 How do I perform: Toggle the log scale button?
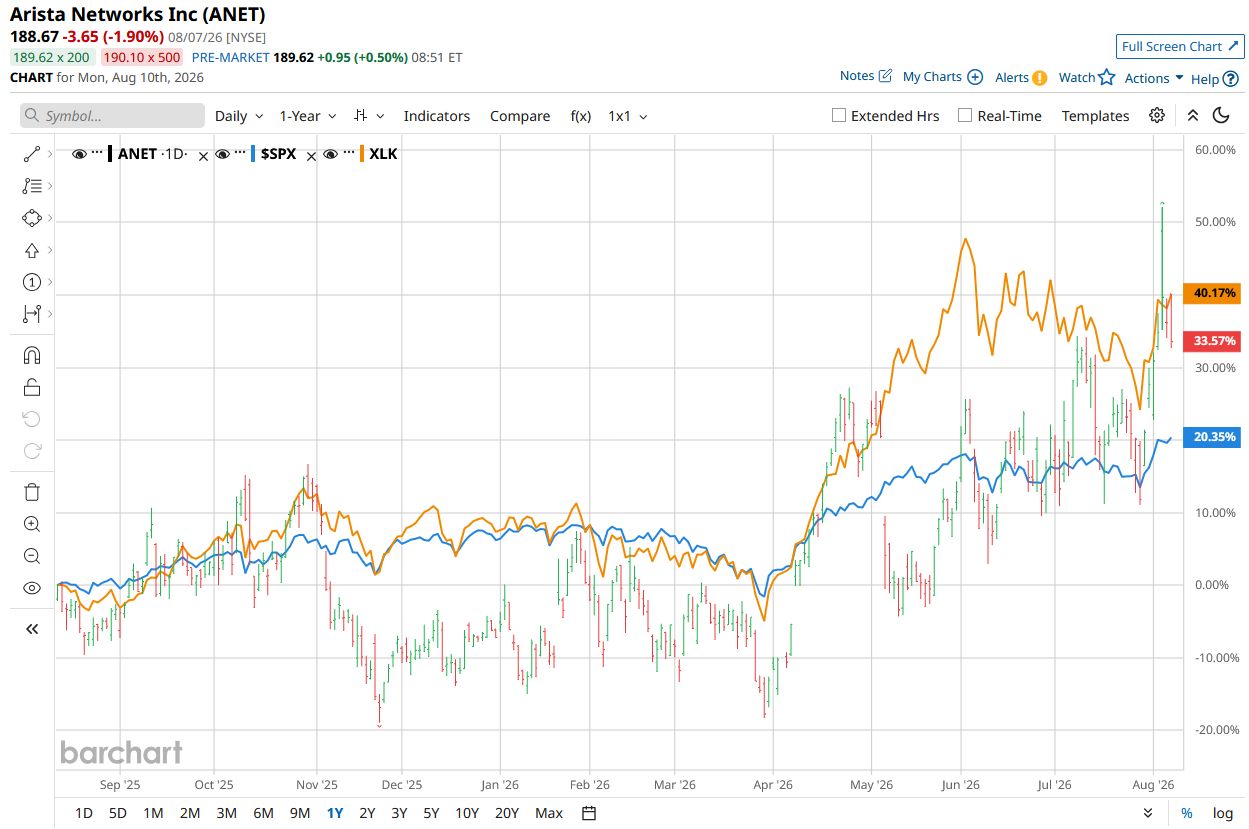1222,813
